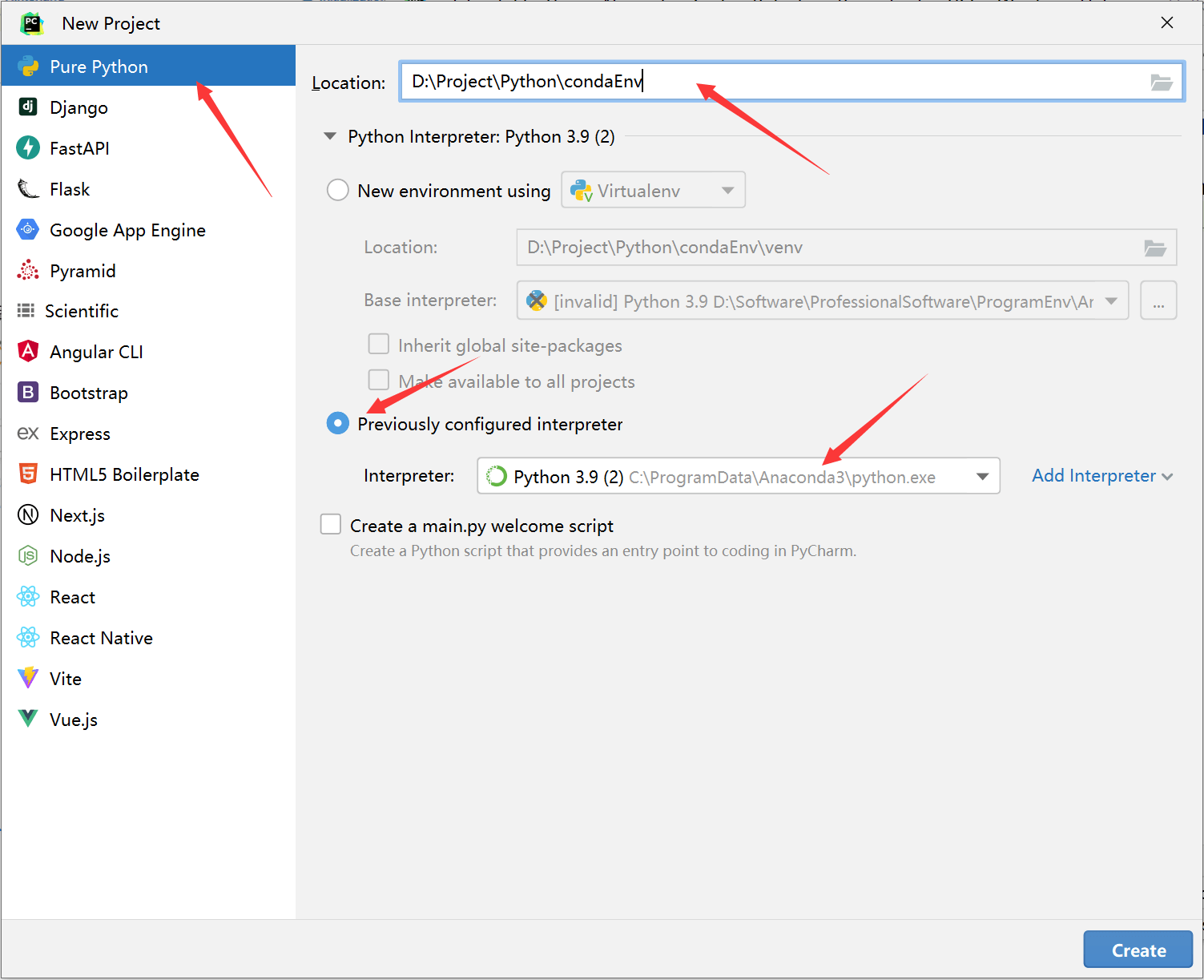The height and width of the screenshot is (980, 1204).
Task: Click the PyCharm logo in title bar
Action: pos(32,23)
